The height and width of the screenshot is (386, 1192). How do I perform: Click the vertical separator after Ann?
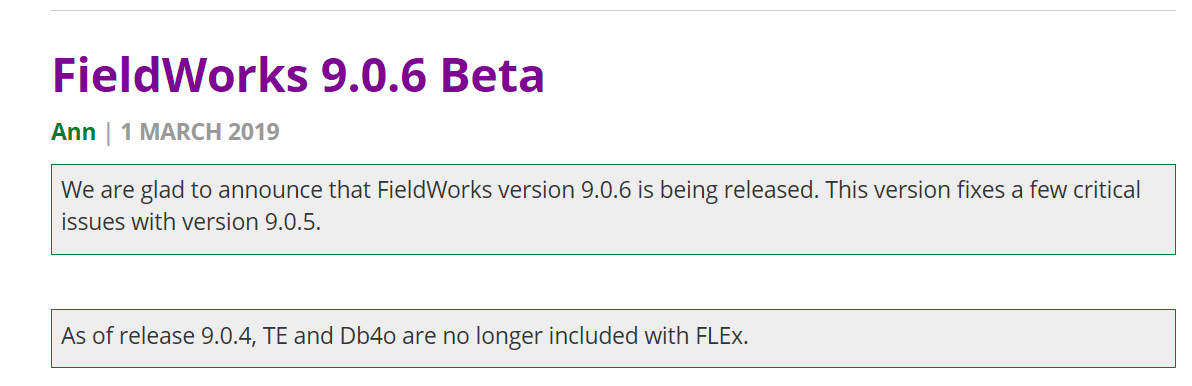pyautogui.click(x=108, y=131)
